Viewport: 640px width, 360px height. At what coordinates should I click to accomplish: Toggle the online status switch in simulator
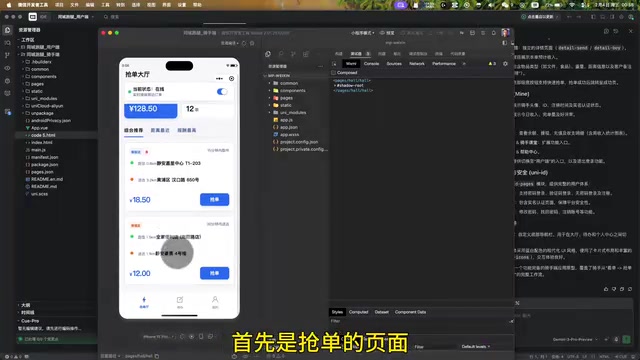coord(222,91)
